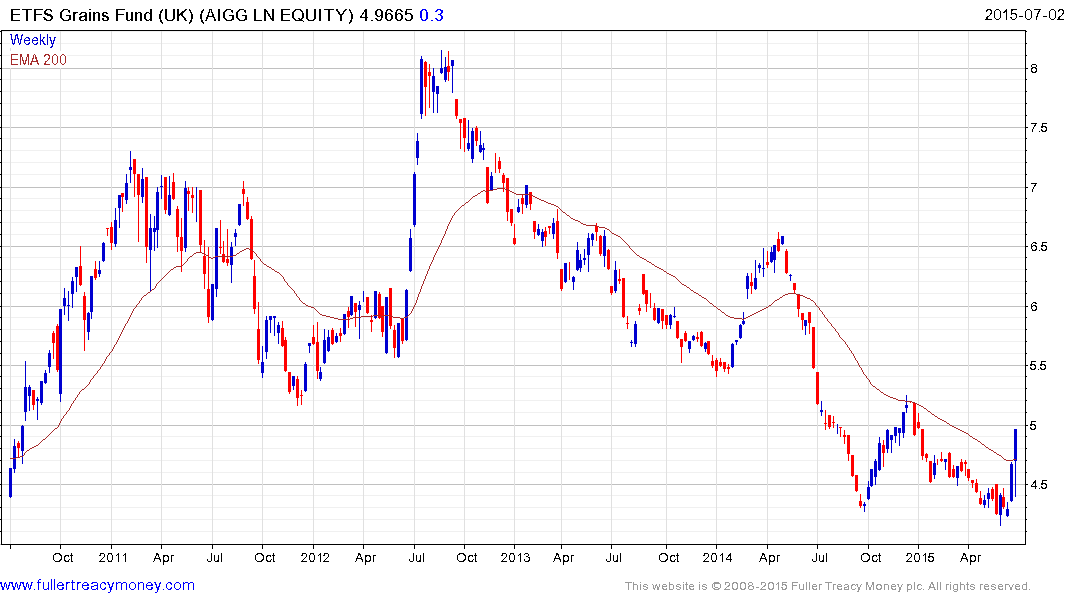Click the '6.5' price axis label

1038,247
